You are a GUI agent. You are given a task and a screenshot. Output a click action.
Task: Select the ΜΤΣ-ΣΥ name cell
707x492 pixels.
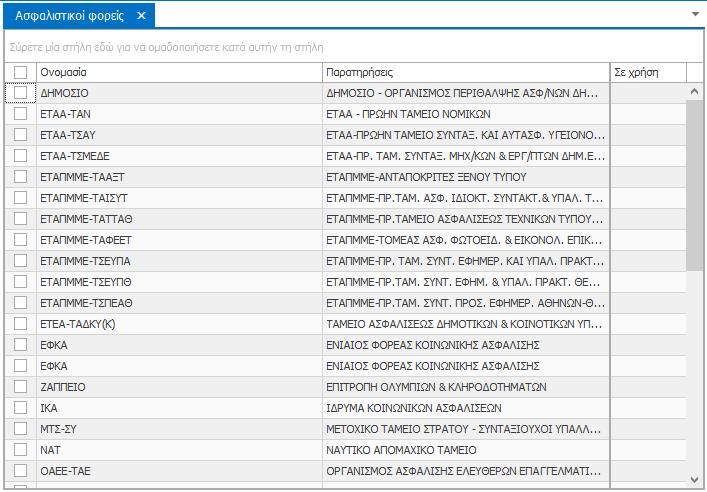tap(179, 429)
